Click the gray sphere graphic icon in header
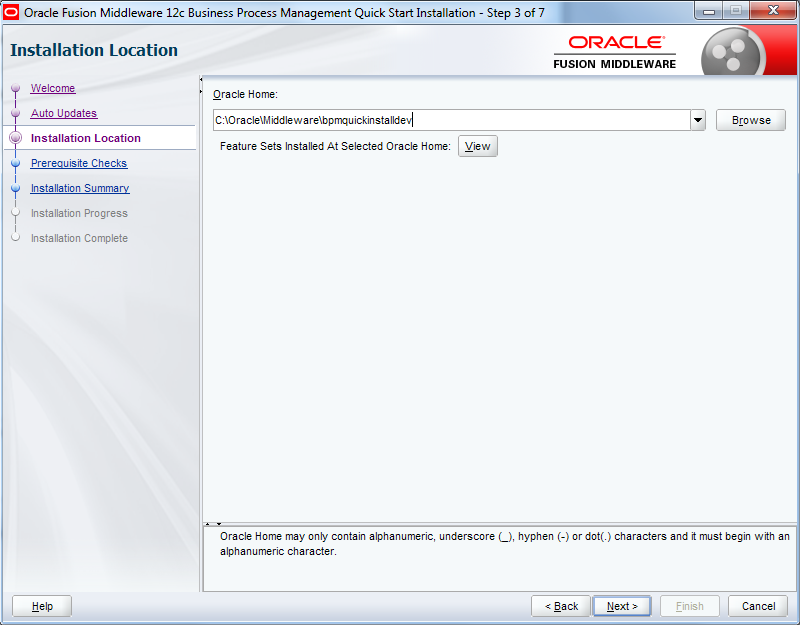Image resolution: width=800 pixels, height=625 pixels. (x=733, y=53)
